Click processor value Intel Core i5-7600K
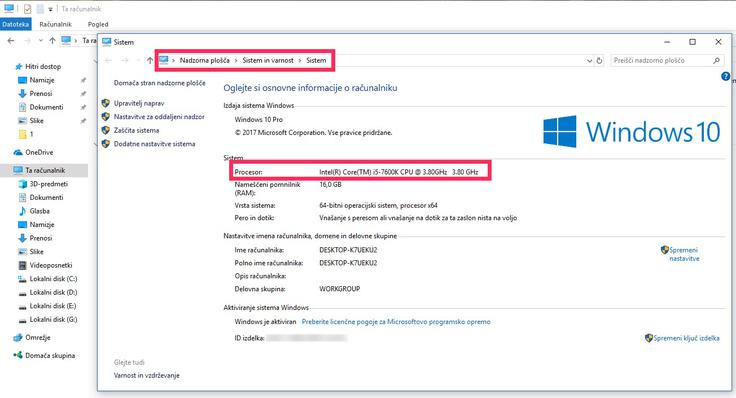Image resolution: width=736 pixels, height=398 pixels. pos(399,172)
